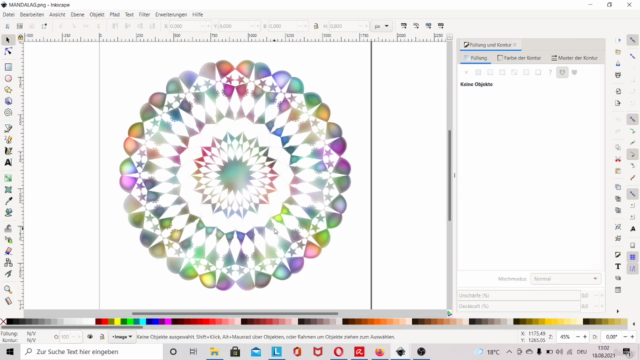Select the Calligraphy tool
This screenshot has width=640, height=360.
pos(8,151)
